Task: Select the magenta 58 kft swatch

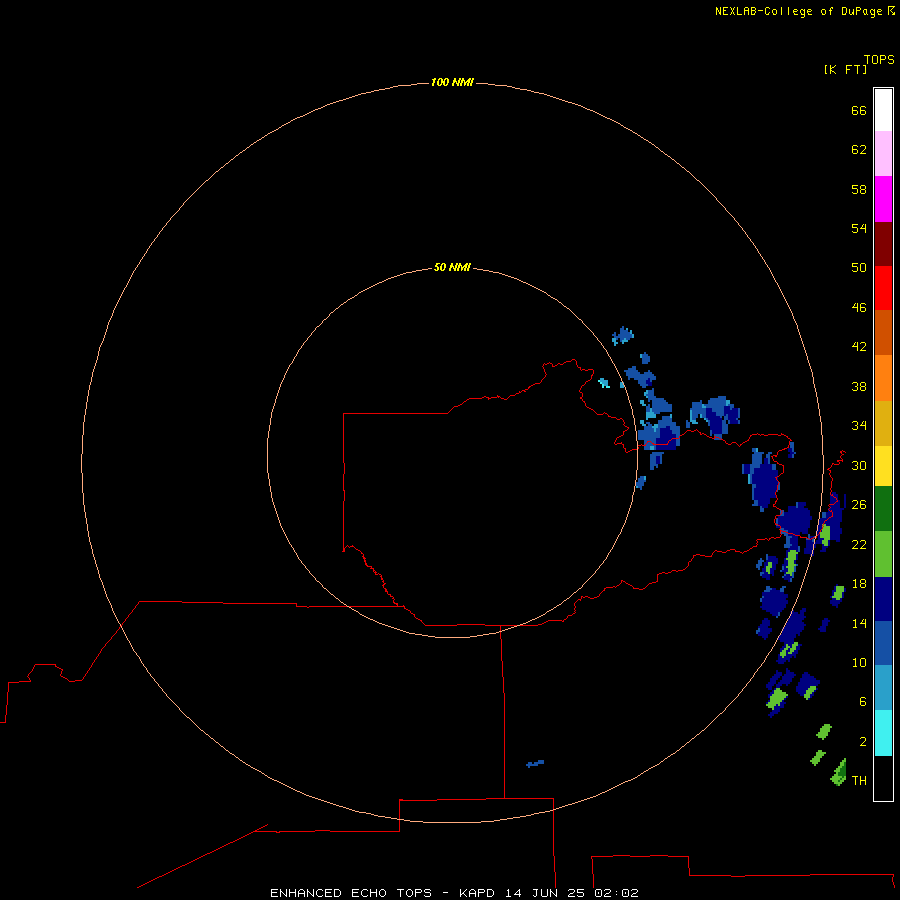Action: 883,199
